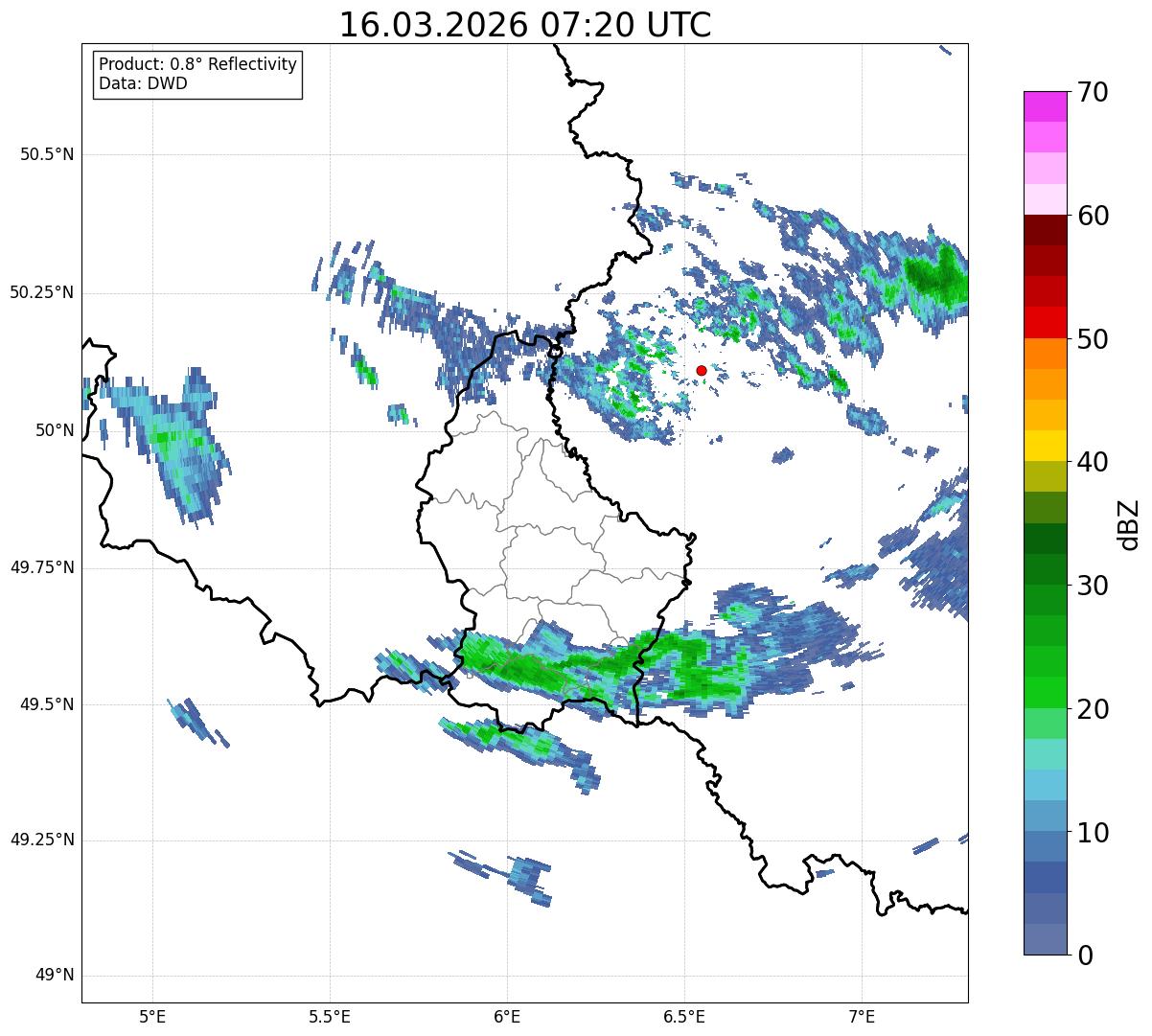
Task: Click the red radar site marker
Action: 702,370
